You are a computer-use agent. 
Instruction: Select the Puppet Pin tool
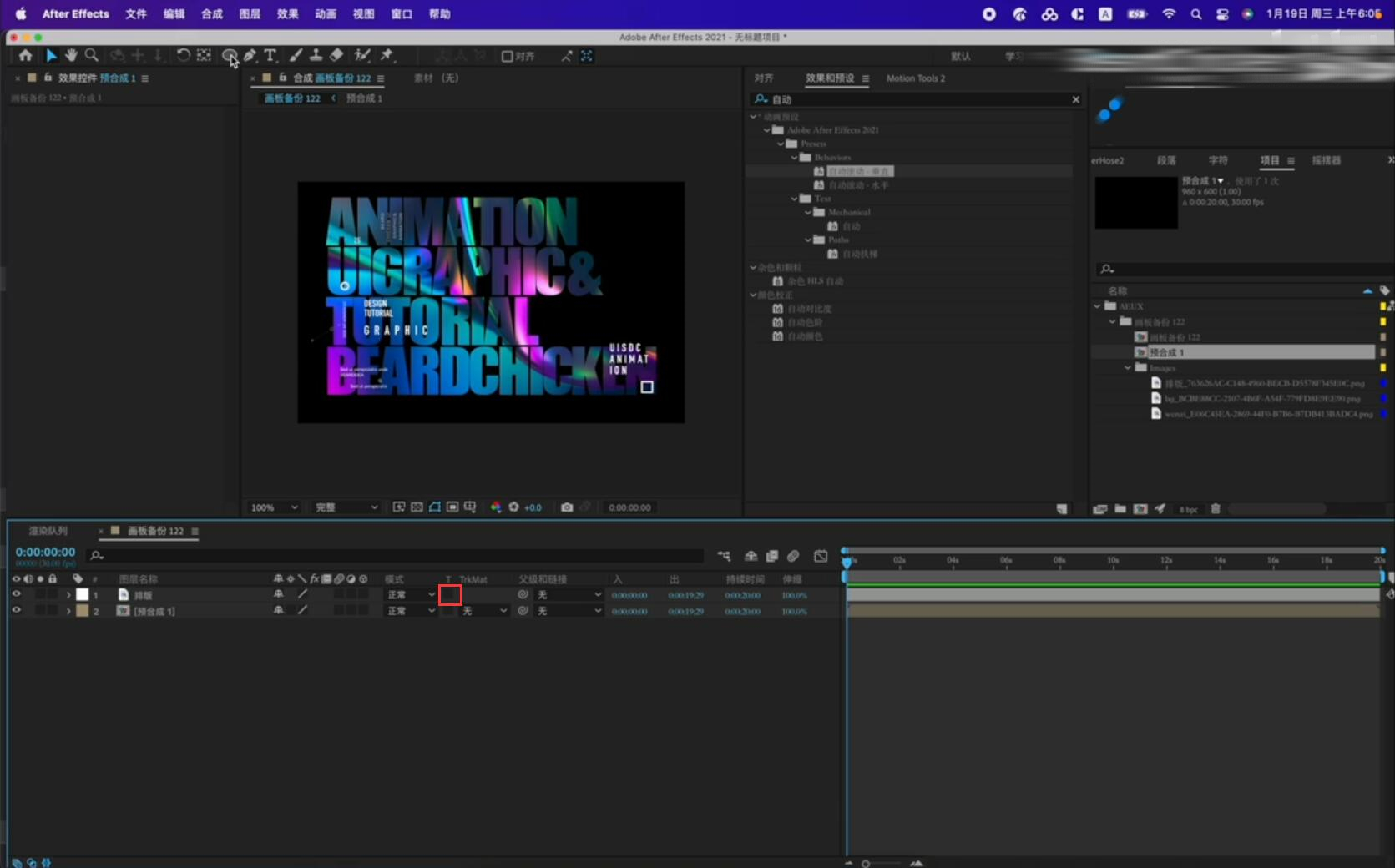pos(387,55)
